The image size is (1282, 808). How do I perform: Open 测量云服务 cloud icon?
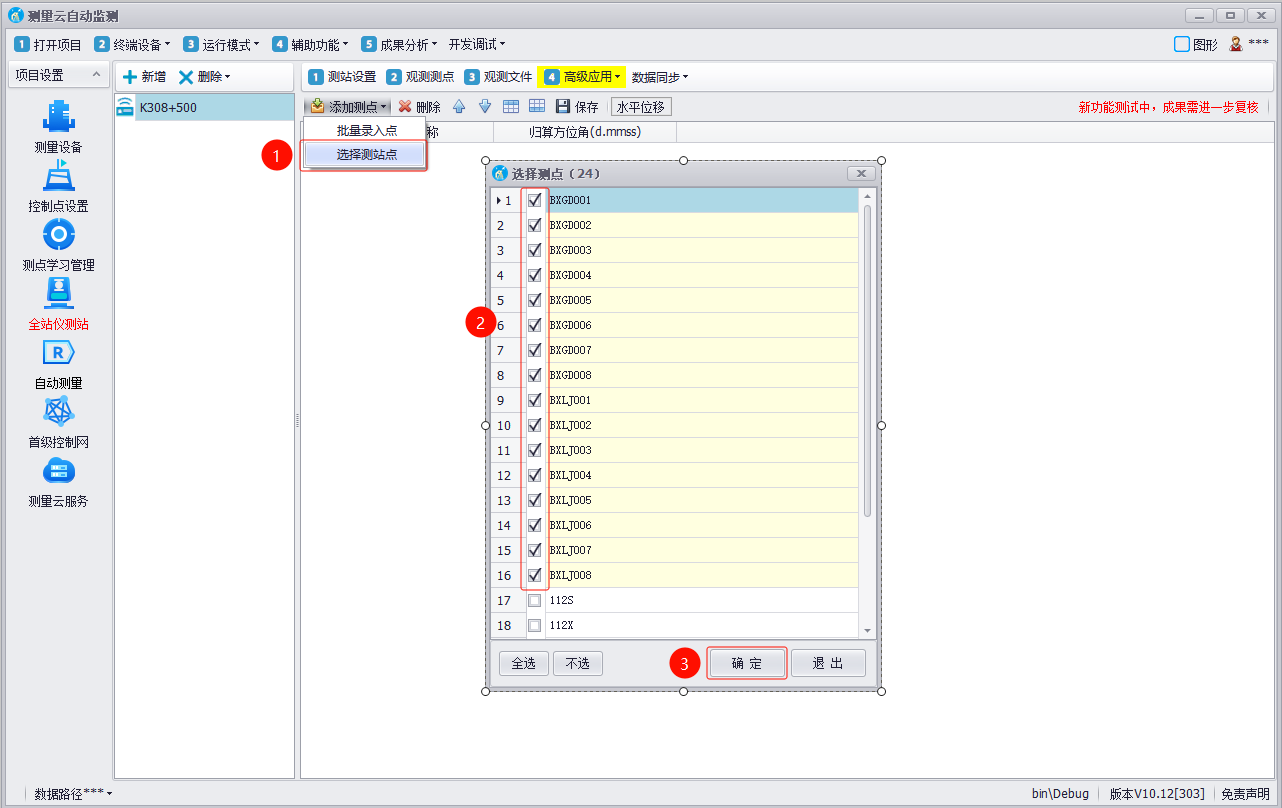click(58, 471)
